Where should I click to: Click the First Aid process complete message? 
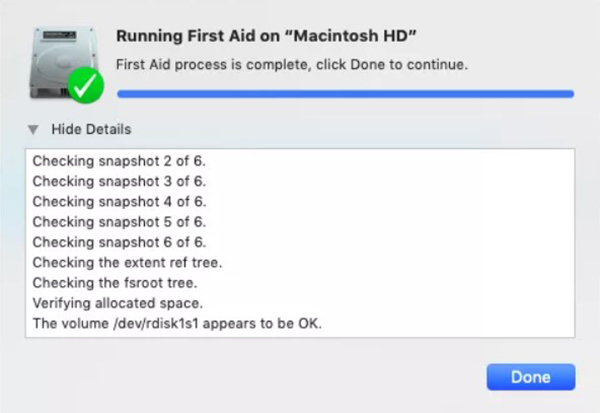292,65
